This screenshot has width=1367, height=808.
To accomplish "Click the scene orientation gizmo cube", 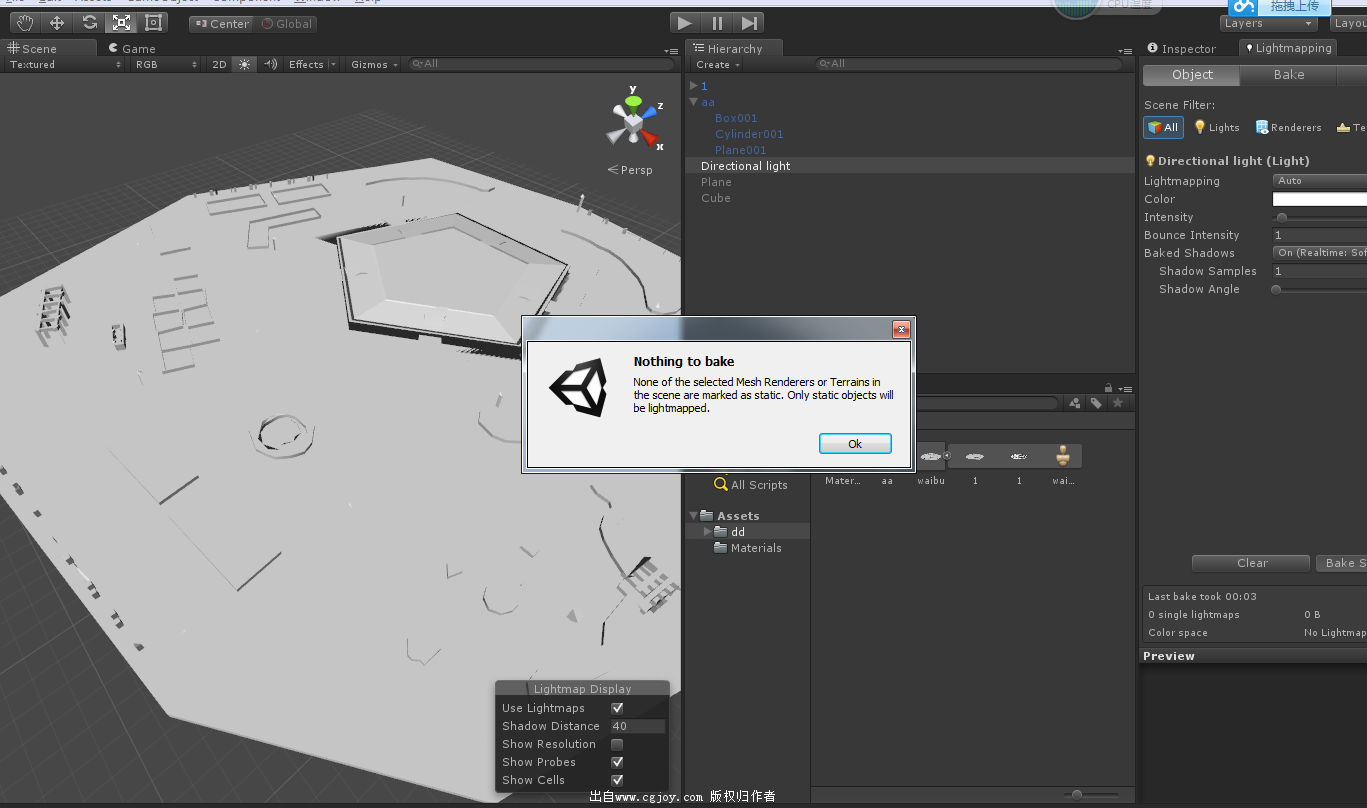I will (631, 124).
